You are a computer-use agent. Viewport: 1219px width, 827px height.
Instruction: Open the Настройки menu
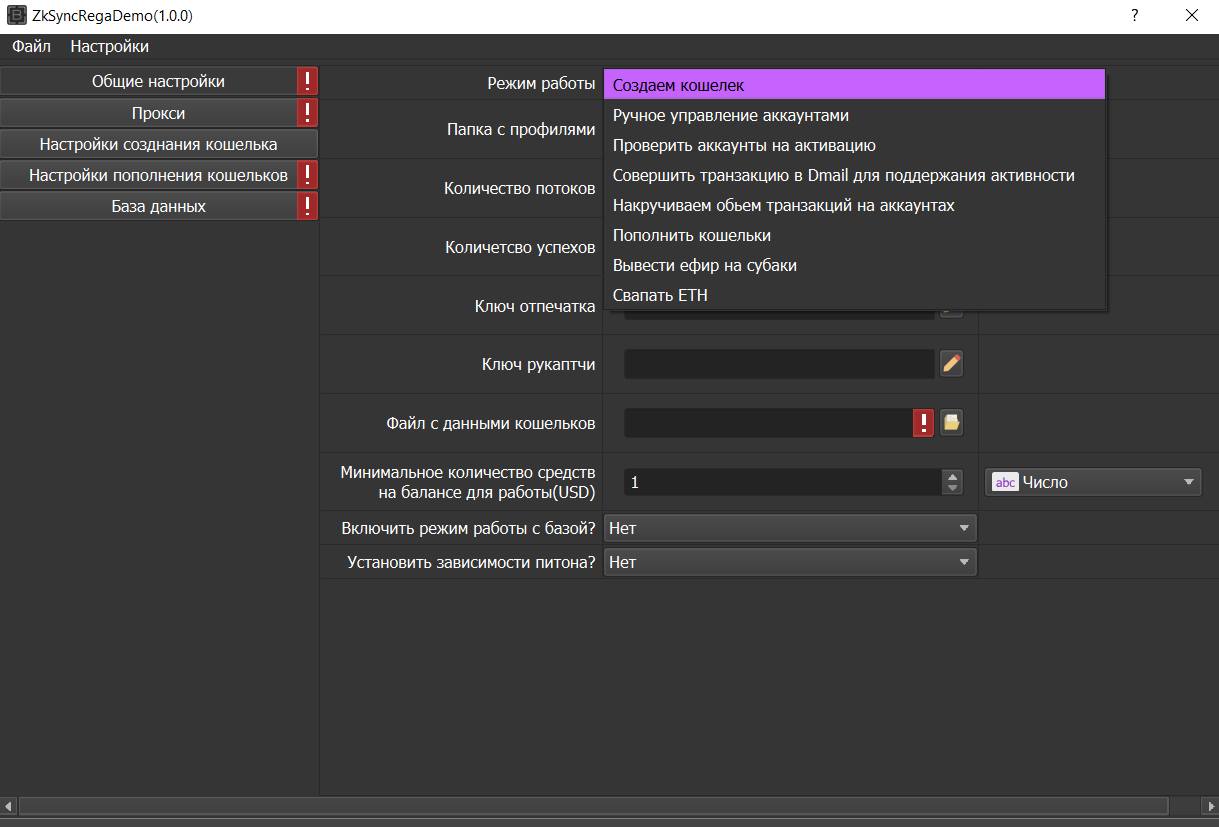point(110,46)
